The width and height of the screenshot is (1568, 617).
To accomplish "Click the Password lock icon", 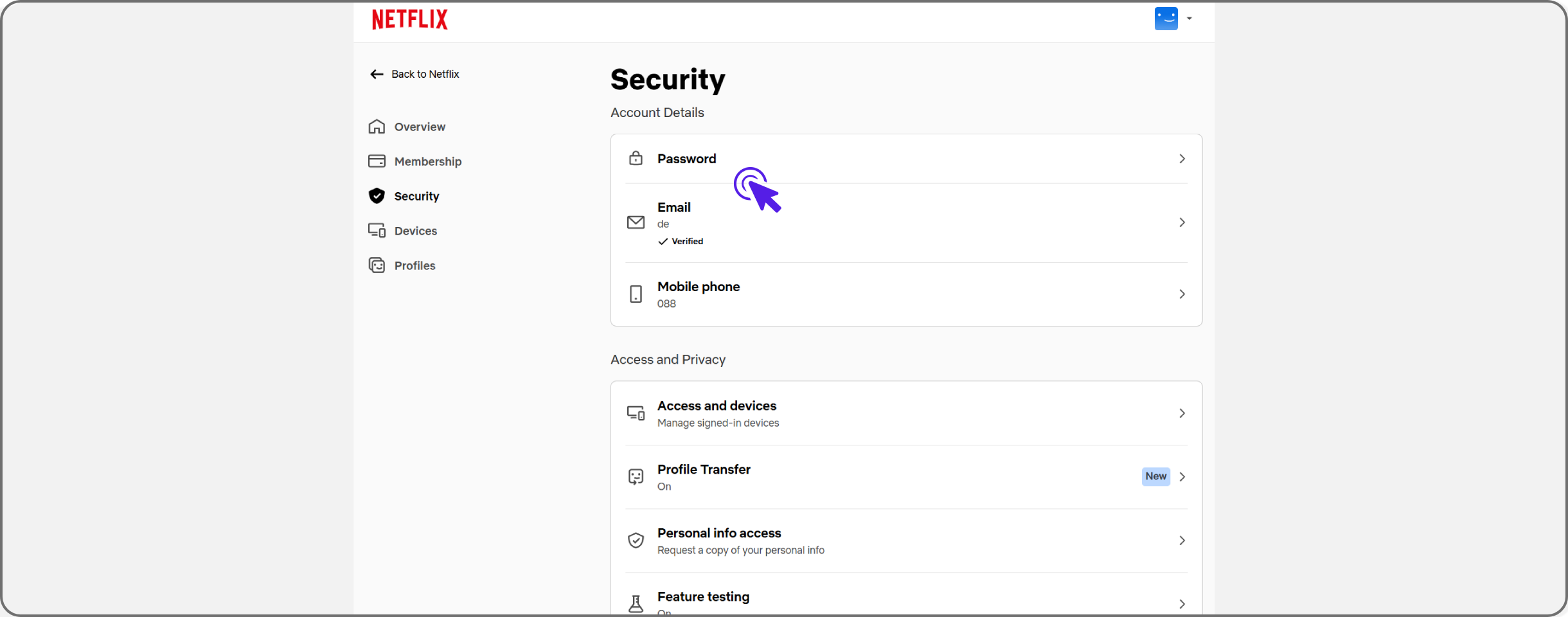I will [636, 158].
